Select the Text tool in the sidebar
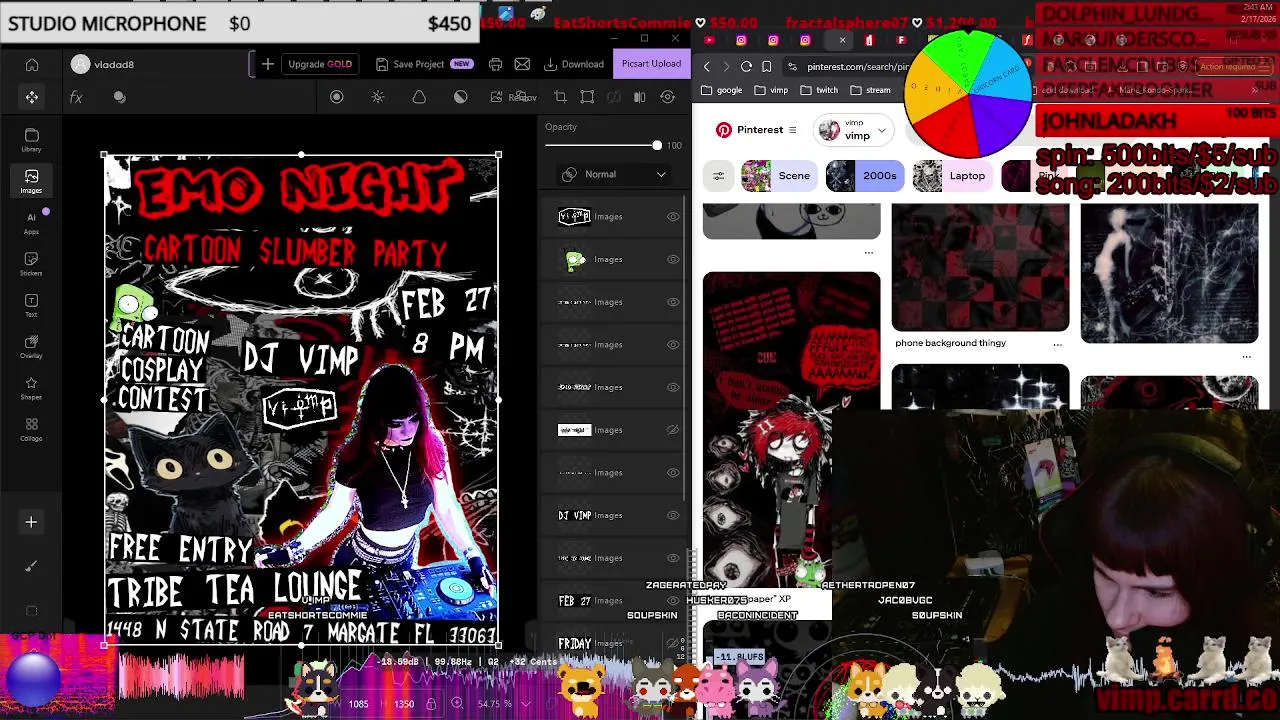 point(31,305)
